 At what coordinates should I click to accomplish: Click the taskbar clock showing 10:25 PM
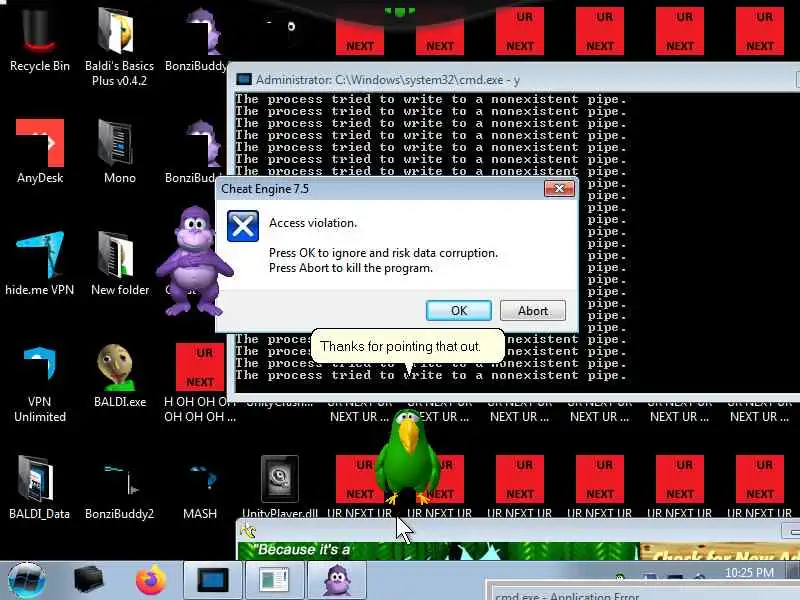[749, 572]
